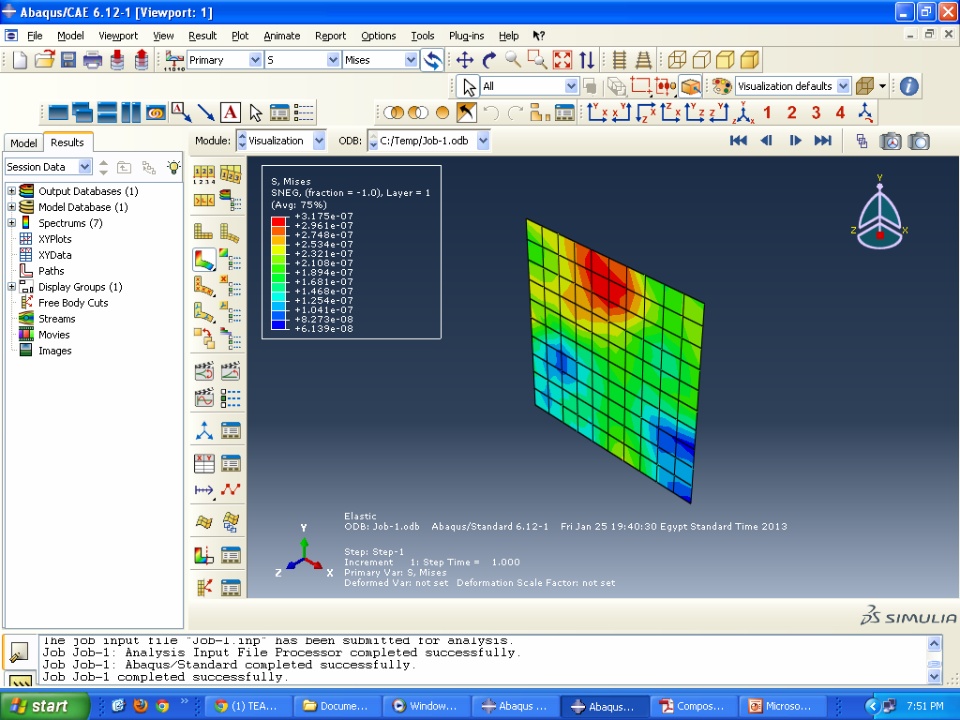Select custom view 3

(816, 113)
